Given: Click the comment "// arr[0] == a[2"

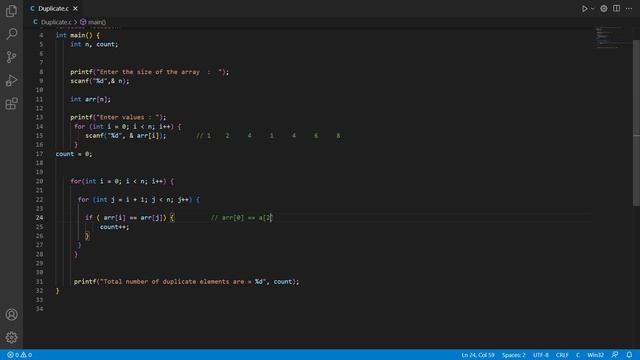Looking at the screenshot, I should tap(241, 218).
